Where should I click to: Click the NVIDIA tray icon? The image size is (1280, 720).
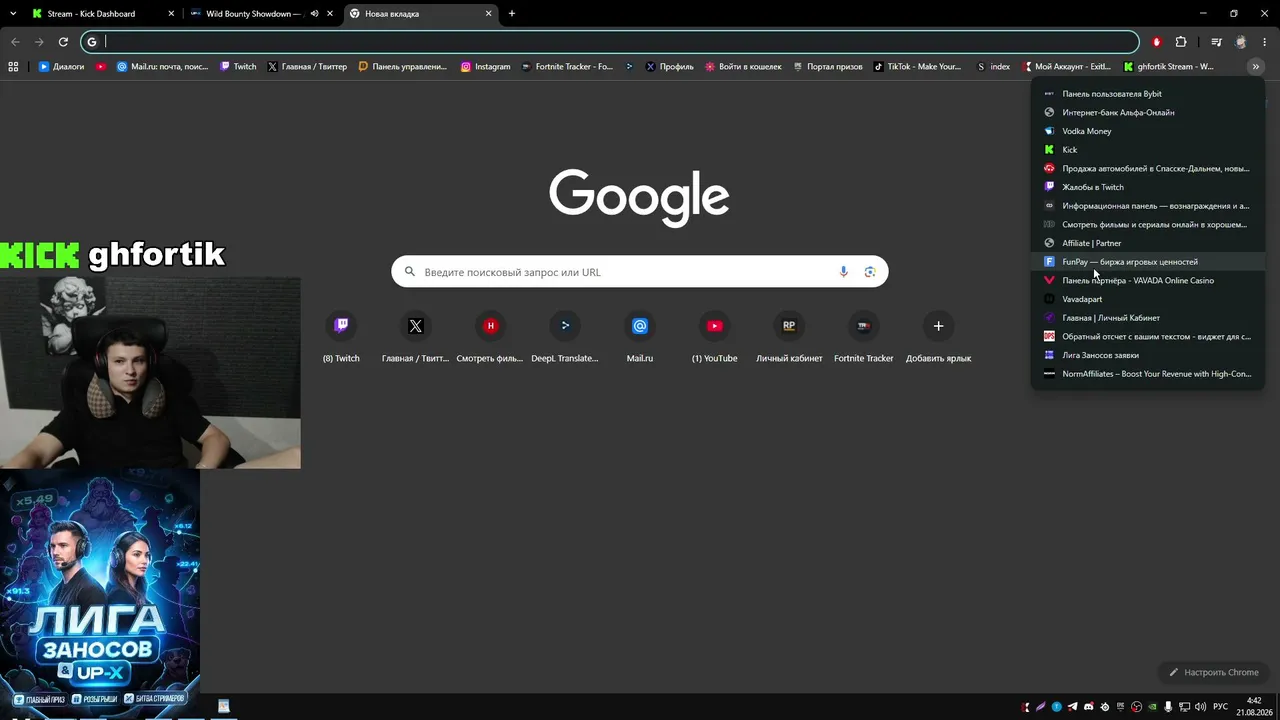pyautogui.click(x=1152, y=707)
